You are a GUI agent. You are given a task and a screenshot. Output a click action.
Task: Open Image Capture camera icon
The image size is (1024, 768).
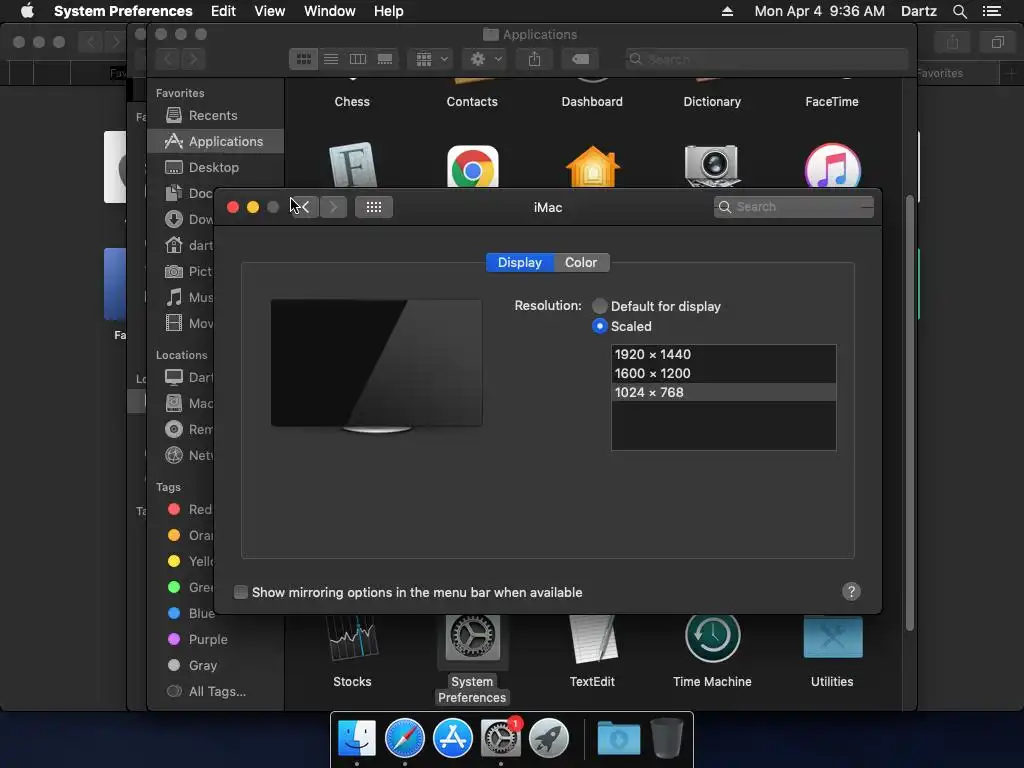[712, 167]
